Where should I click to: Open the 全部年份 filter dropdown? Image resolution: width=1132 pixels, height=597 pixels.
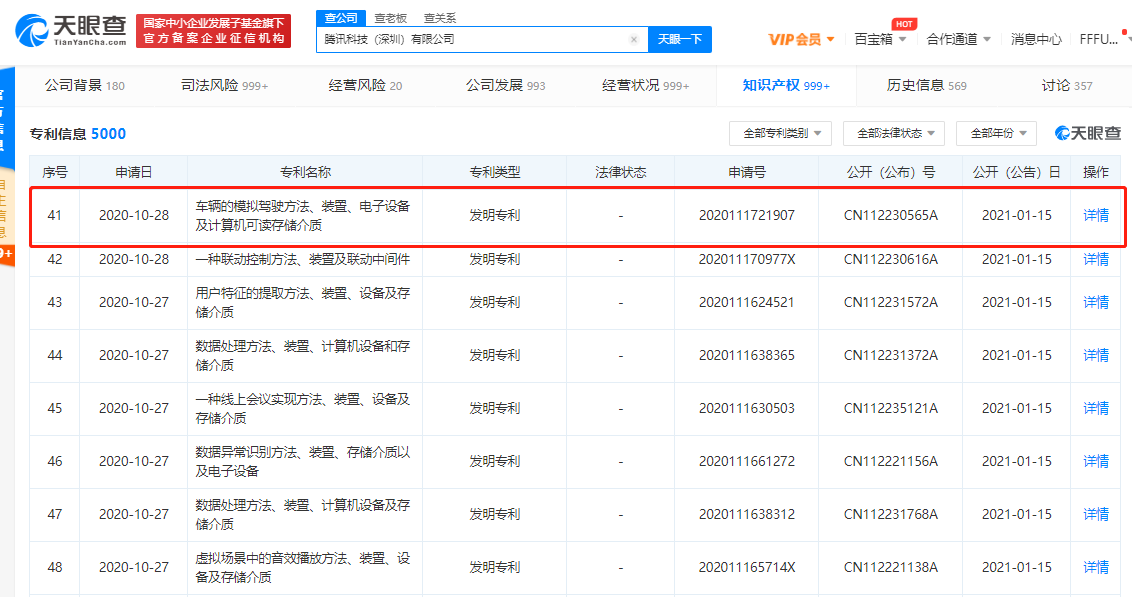point(996,133)
